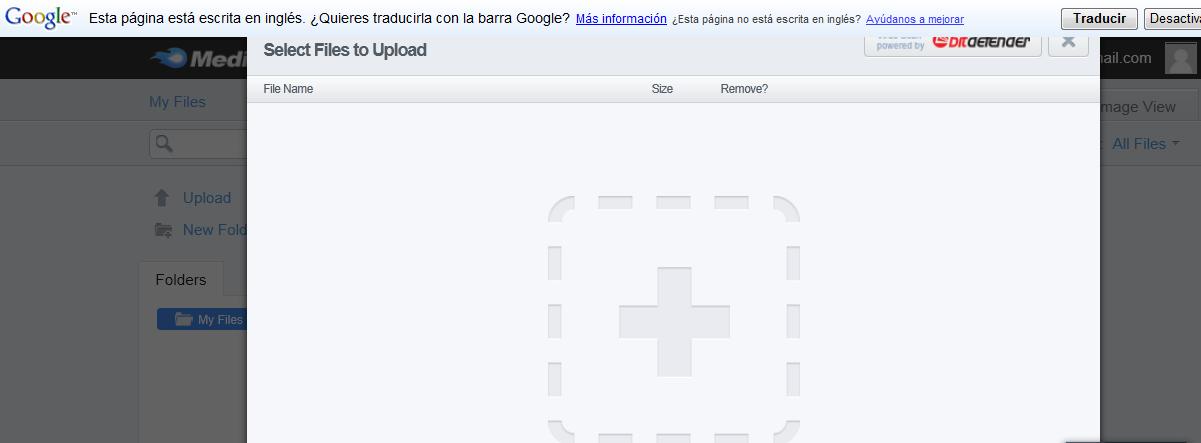1201x443 pixels.
Task: Click the New Folder icon
Action: (x=163, y=230)
